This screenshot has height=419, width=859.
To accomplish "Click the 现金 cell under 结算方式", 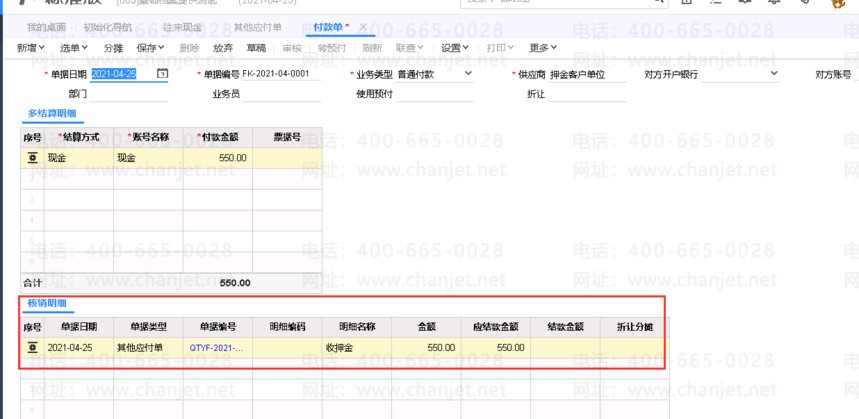I will point(79,158).
